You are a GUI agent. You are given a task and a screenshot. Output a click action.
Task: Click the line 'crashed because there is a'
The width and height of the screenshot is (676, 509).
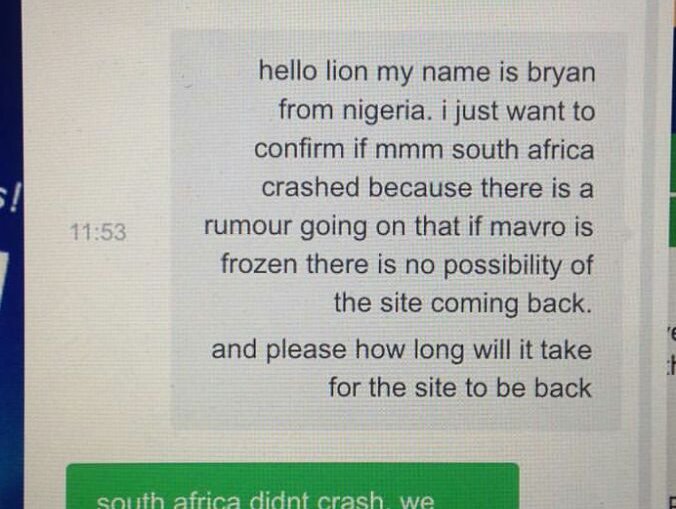(428, 188)
